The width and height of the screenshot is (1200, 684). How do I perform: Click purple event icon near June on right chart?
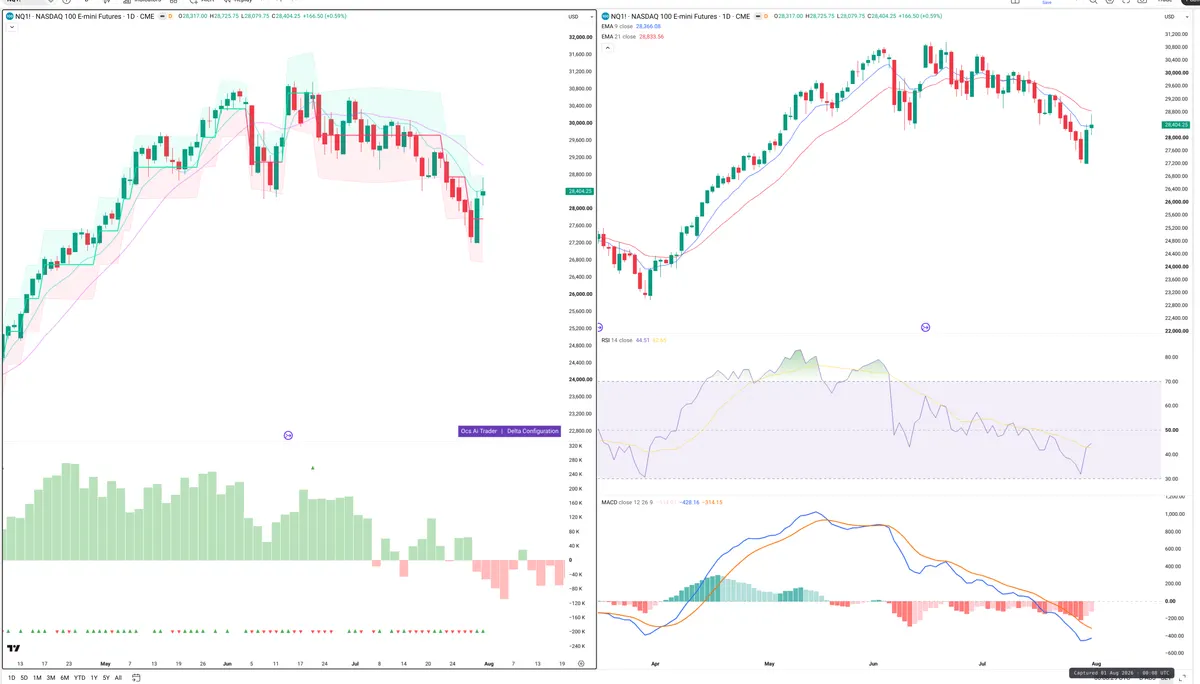coord(925,327)
